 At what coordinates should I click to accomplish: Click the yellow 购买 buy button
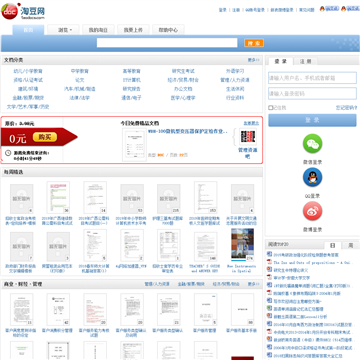45,137
